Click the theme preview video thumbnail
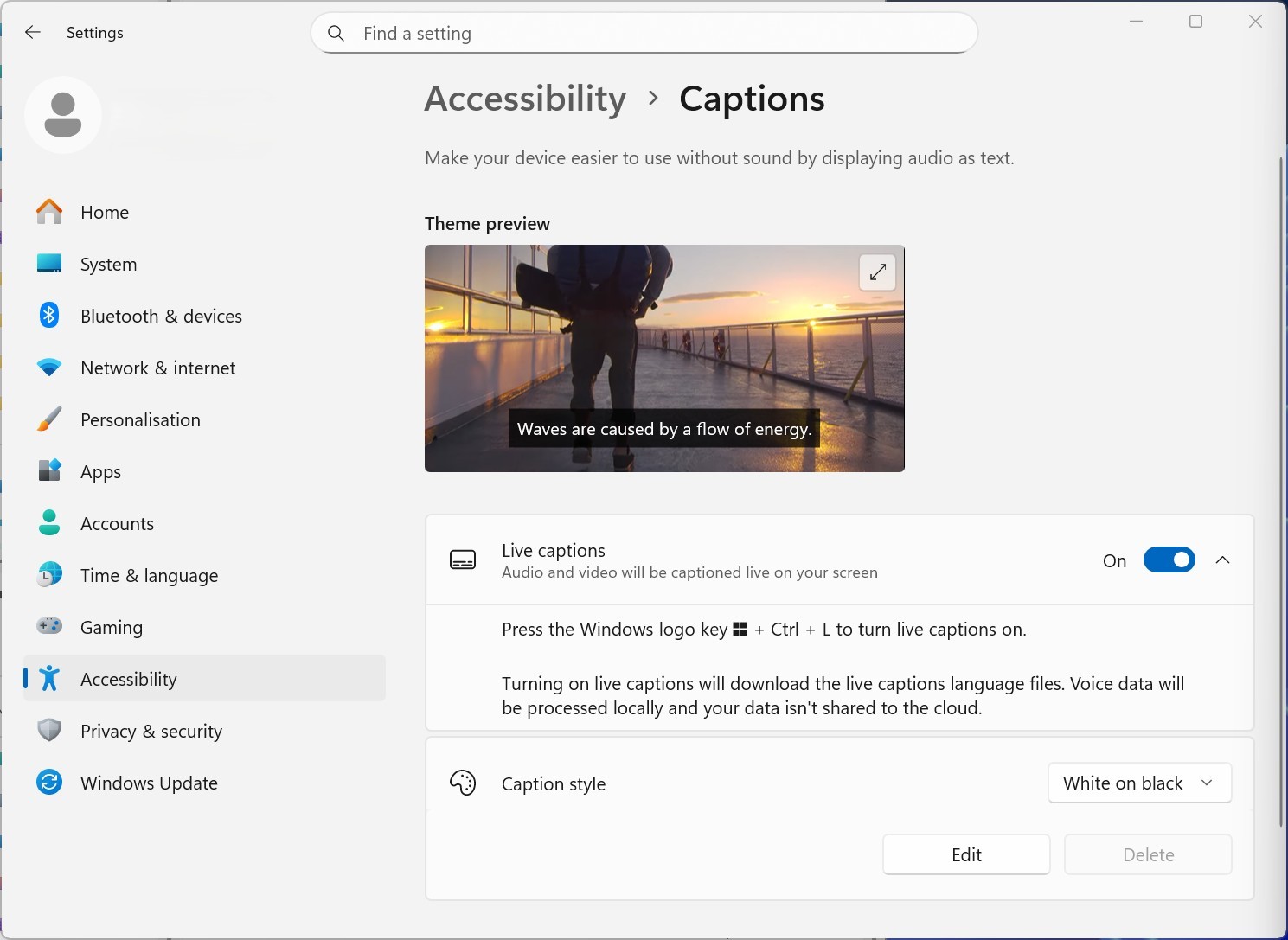This screenshot has width=1288, height=940. tap(664, 358)
